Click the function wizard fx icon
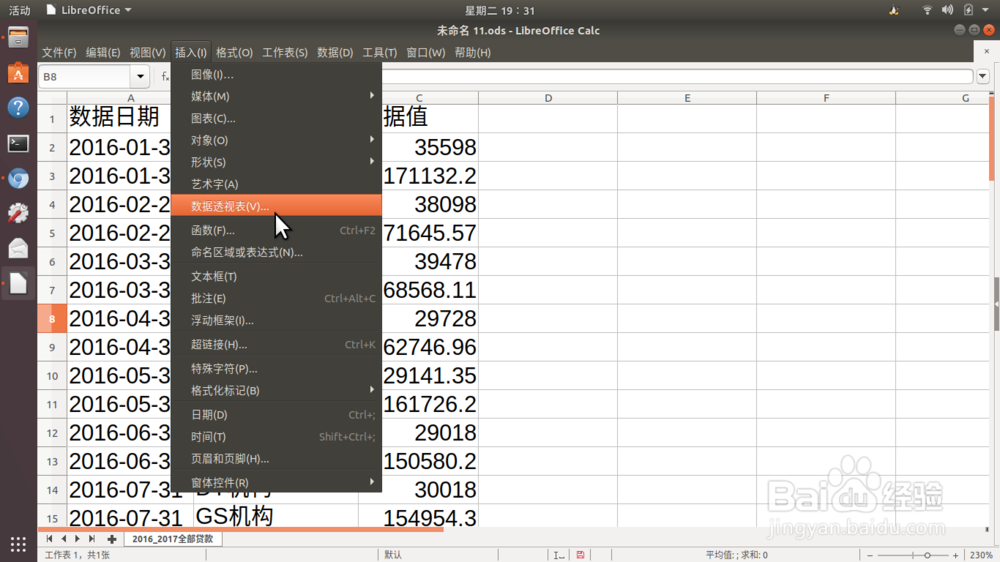Image resolution: width=1000 pixels, height=562 pixels. (165, 77)
